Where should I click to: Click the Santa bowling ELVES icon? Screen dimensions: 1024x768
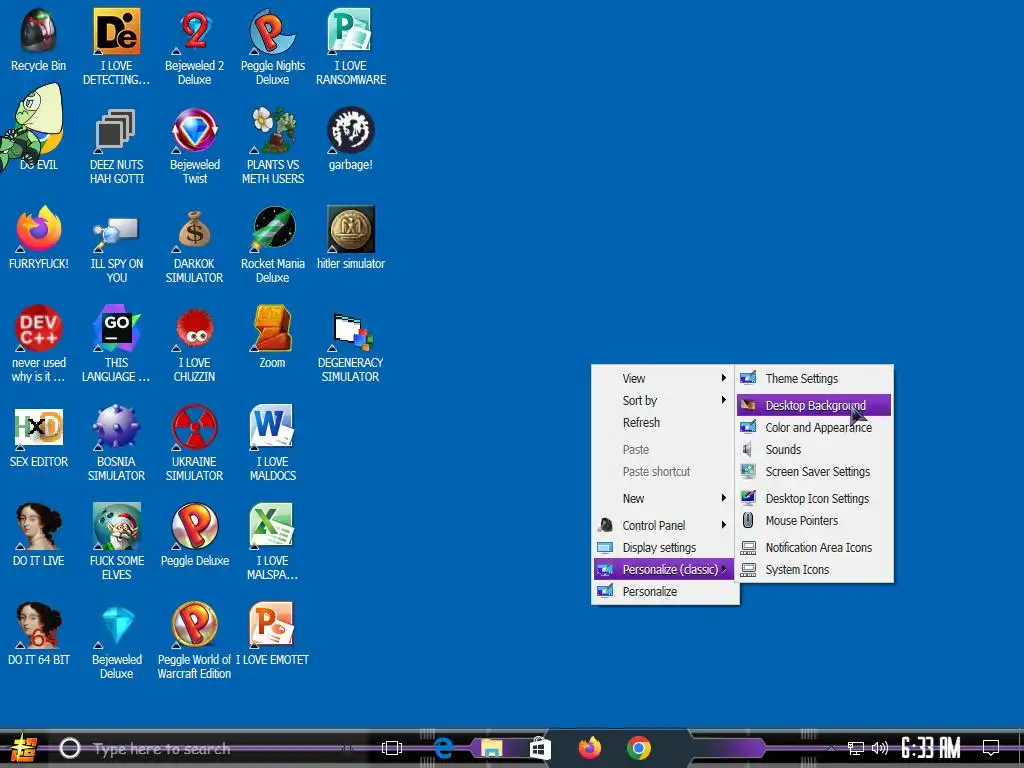pyautogui.click(x=117, y=526)
